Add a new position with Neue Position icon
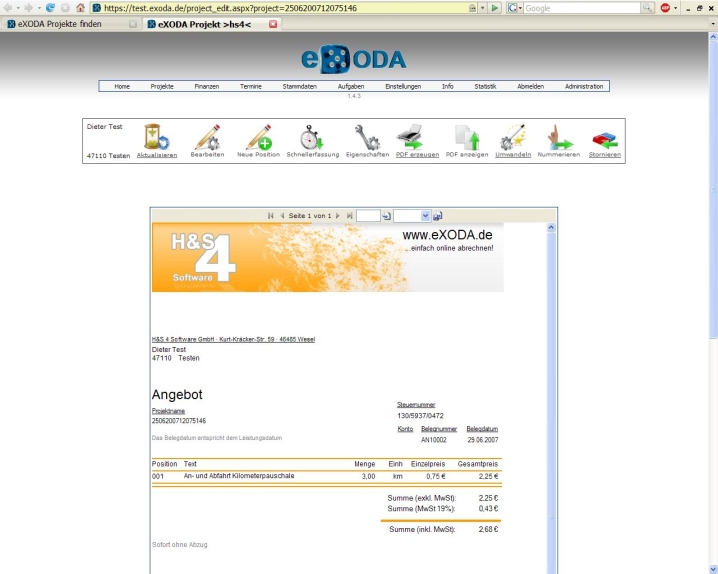 [259, 137]
